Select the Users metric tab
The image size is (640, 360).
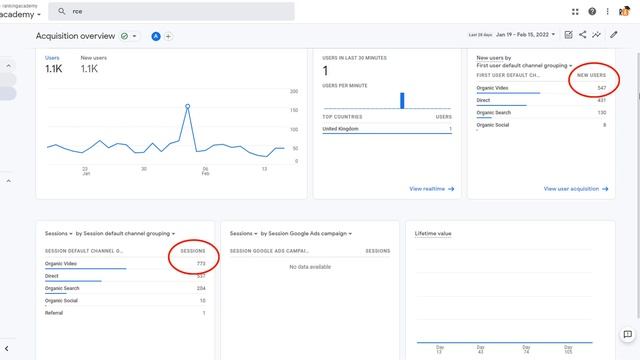(x=53, y=64)
